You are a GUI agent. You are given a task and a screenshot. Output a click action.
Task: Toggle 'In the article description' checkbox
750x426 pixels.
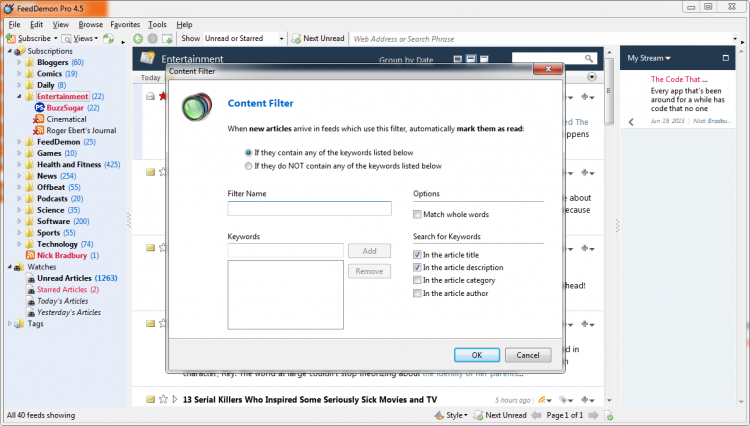417,267
